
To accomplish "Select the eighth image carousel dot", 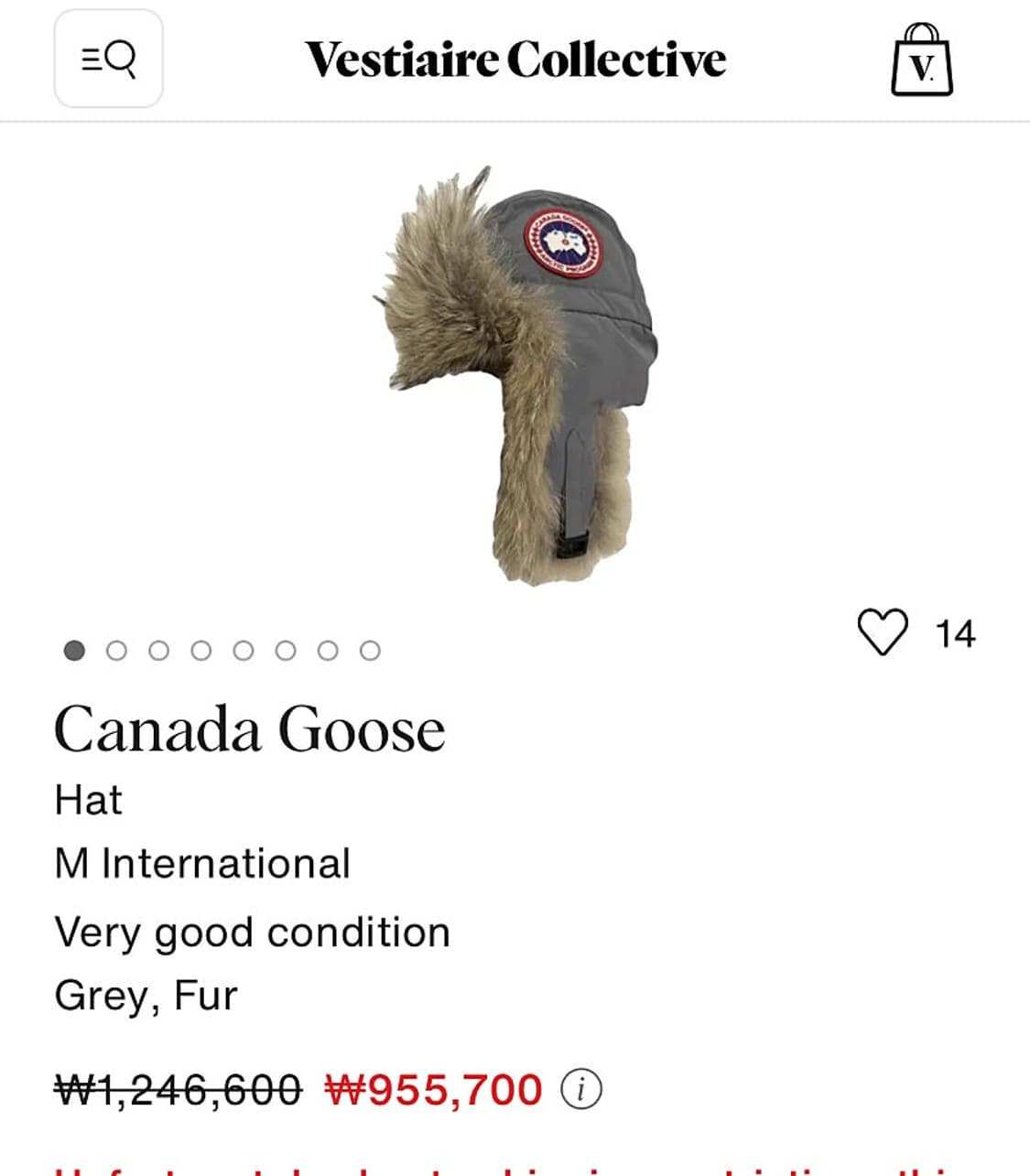I will 370,651.
